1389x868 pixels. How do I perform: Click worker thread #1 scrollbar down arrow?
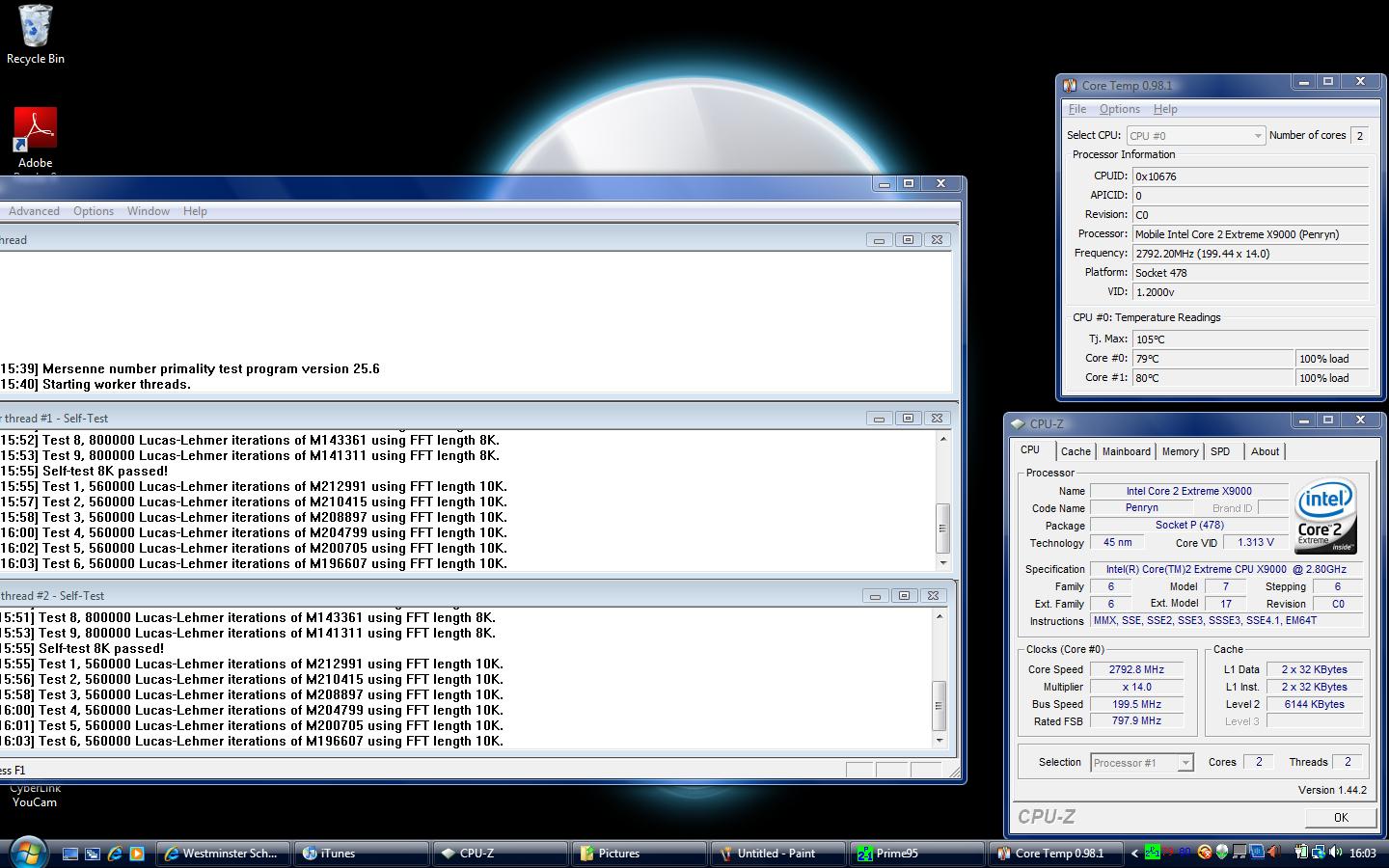tap(942, 562)
